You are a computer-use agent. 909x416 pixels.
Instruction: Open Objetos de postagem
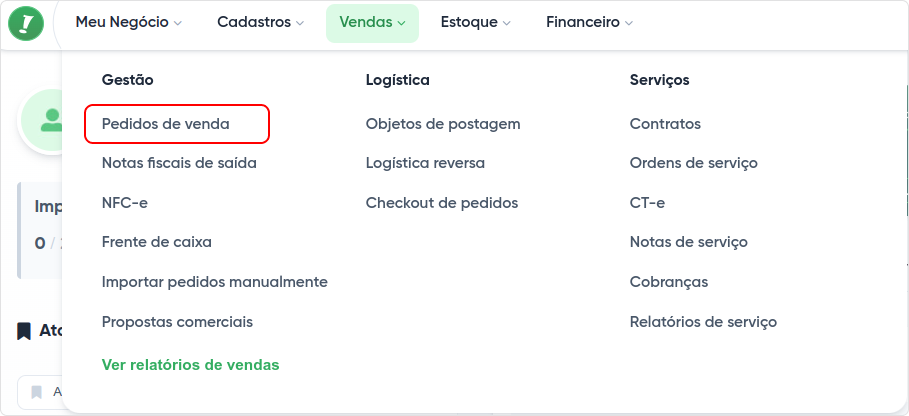[x=443, y=124]
